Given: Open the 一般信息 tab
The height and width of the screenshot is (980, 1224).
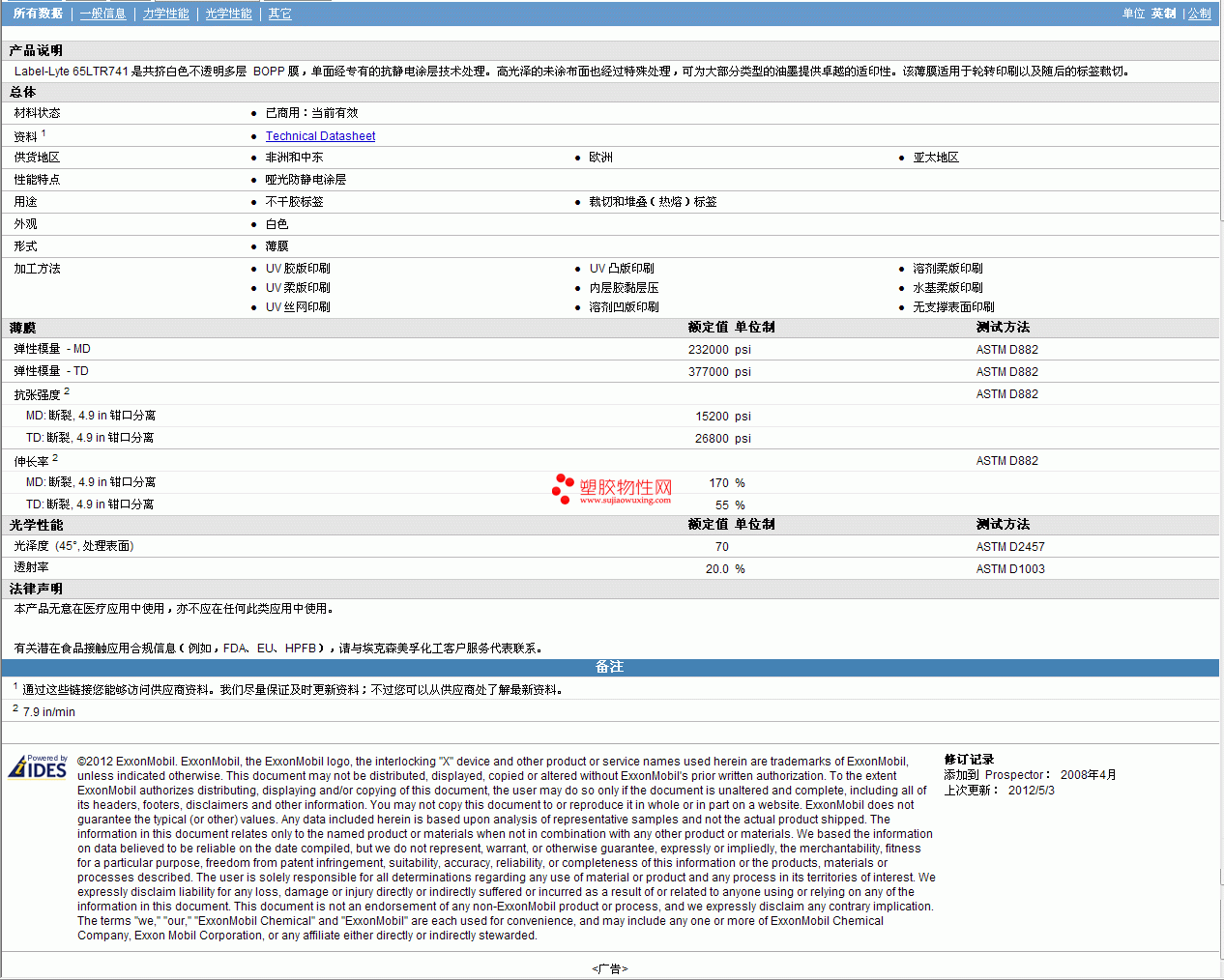Looking at the screenshot, I should tap(103, 14).
